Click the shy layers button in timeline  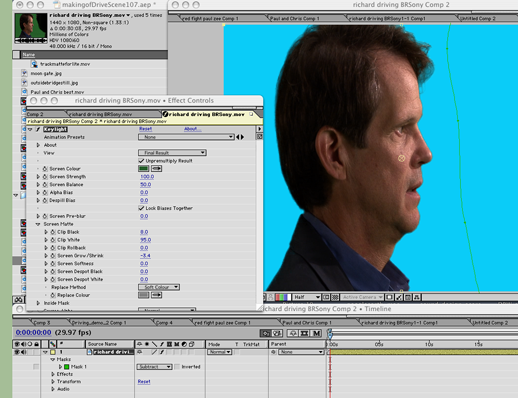click(293, 333)
